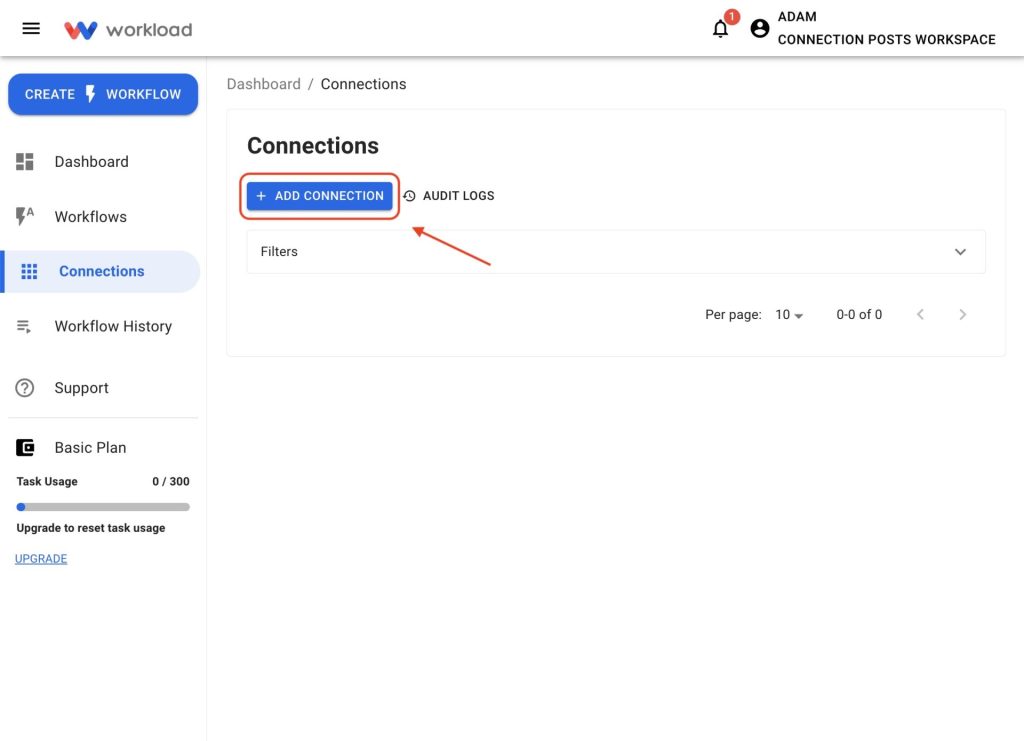Open Workflow History from the sidebar

click(x=101, y=326)
